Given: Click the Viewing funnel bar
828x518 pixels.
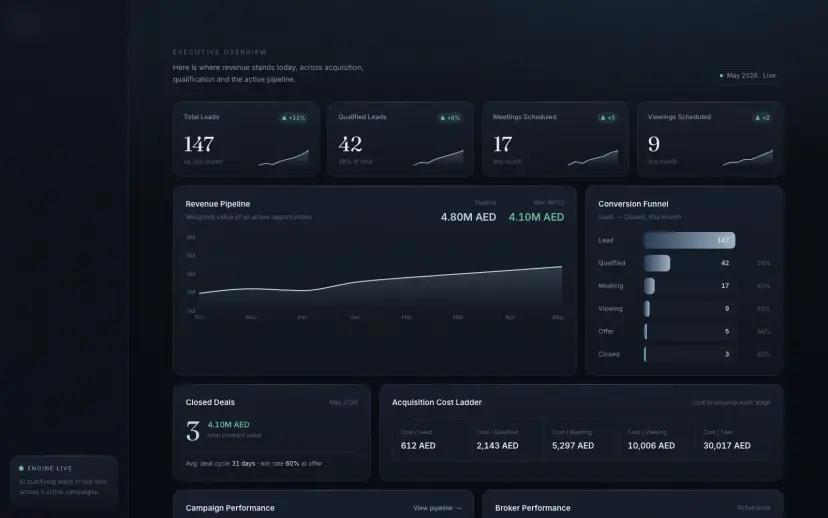Looking at the screenshot, I should coord(646,308).
